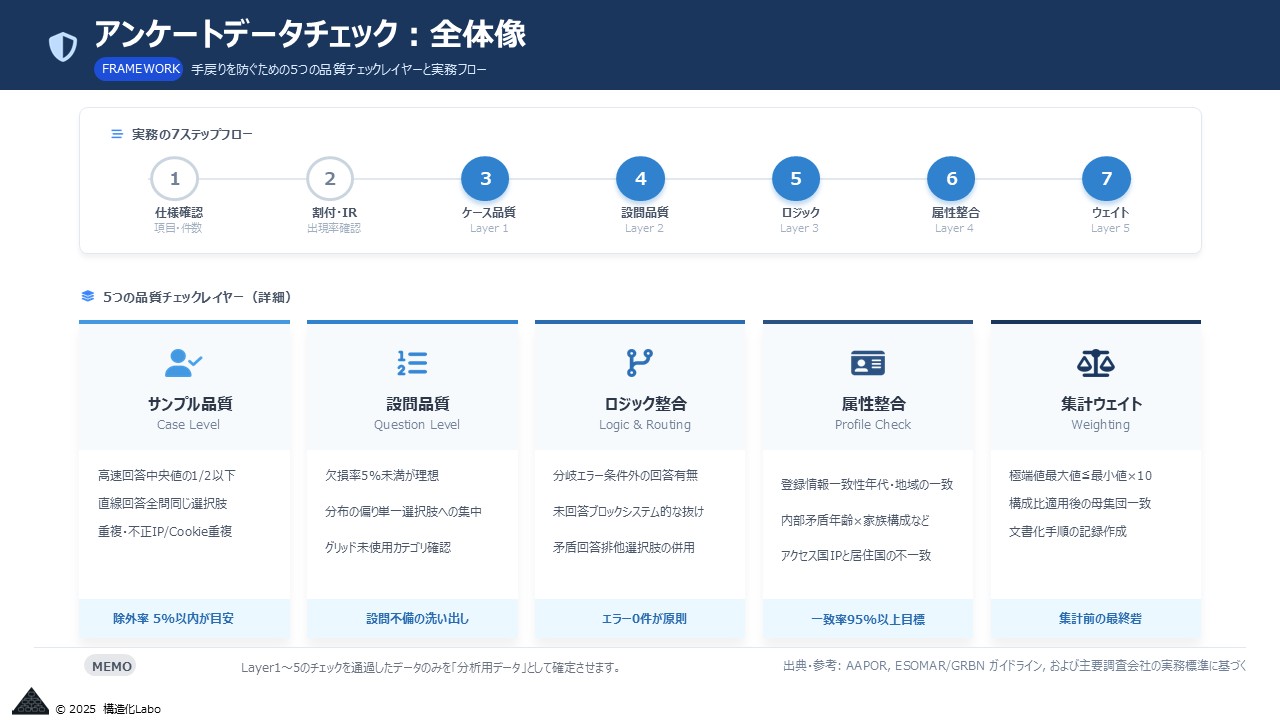Viewport: 1280px width, 720px height.
Task: Click the FRAMEWORK badge
Action: pyautogui.click(x=139, y=69)
